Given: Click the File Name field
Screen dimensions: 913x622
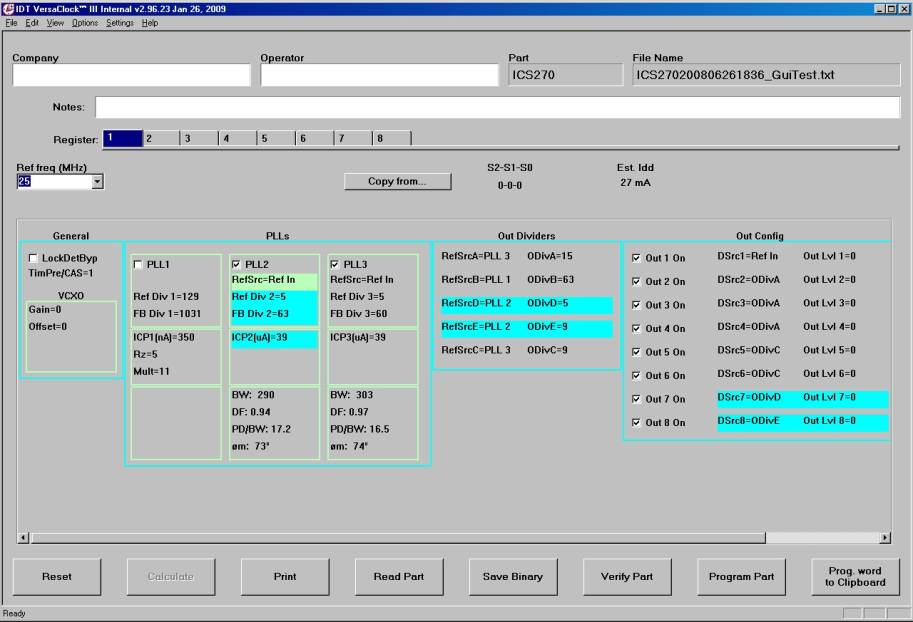Looking at the screenshot, I should 766,75.
